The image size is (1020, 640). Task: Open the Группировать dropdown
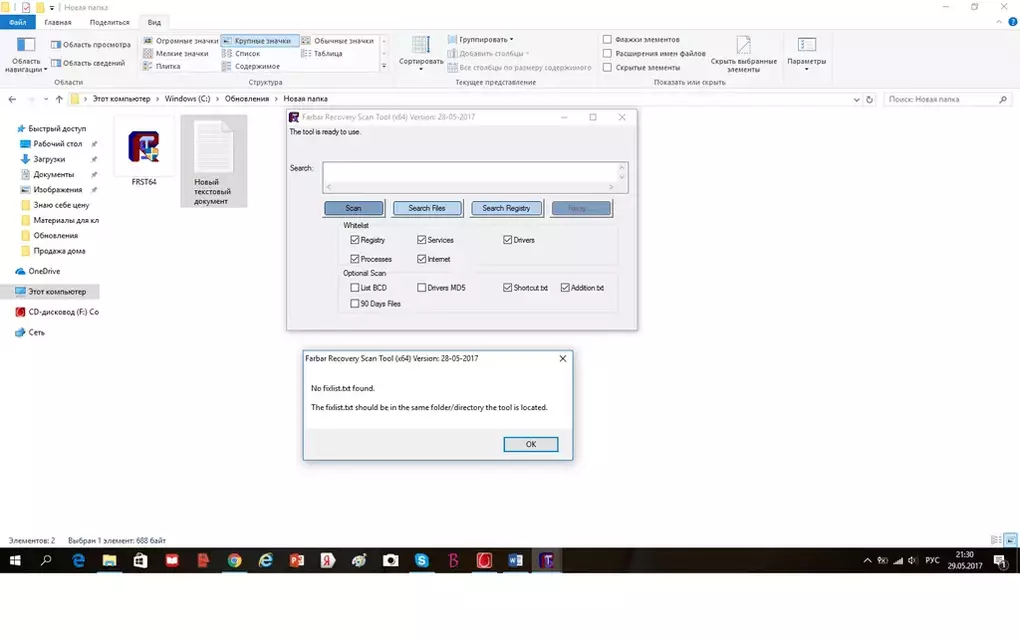point(481,40)
